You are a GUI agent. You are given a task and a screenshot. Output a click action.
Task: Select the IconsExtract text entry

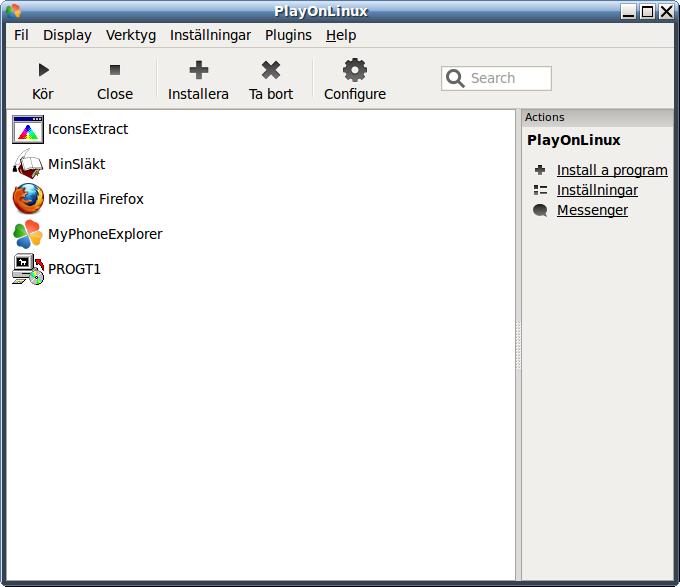pyautogui.click(x=88, y=129)
